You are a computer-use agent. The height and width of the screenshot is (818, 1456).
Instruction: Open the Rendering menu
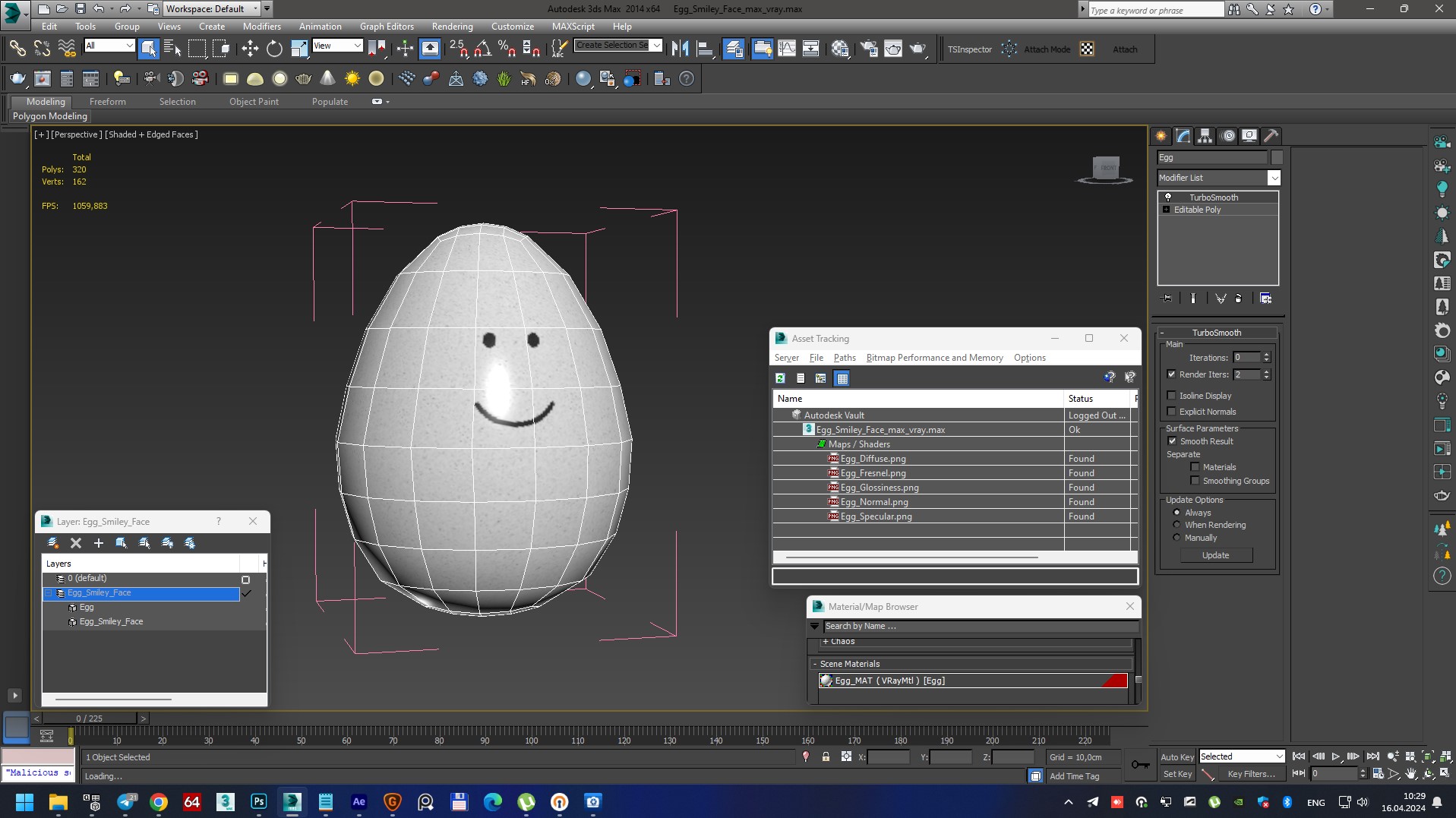[452, 26]
